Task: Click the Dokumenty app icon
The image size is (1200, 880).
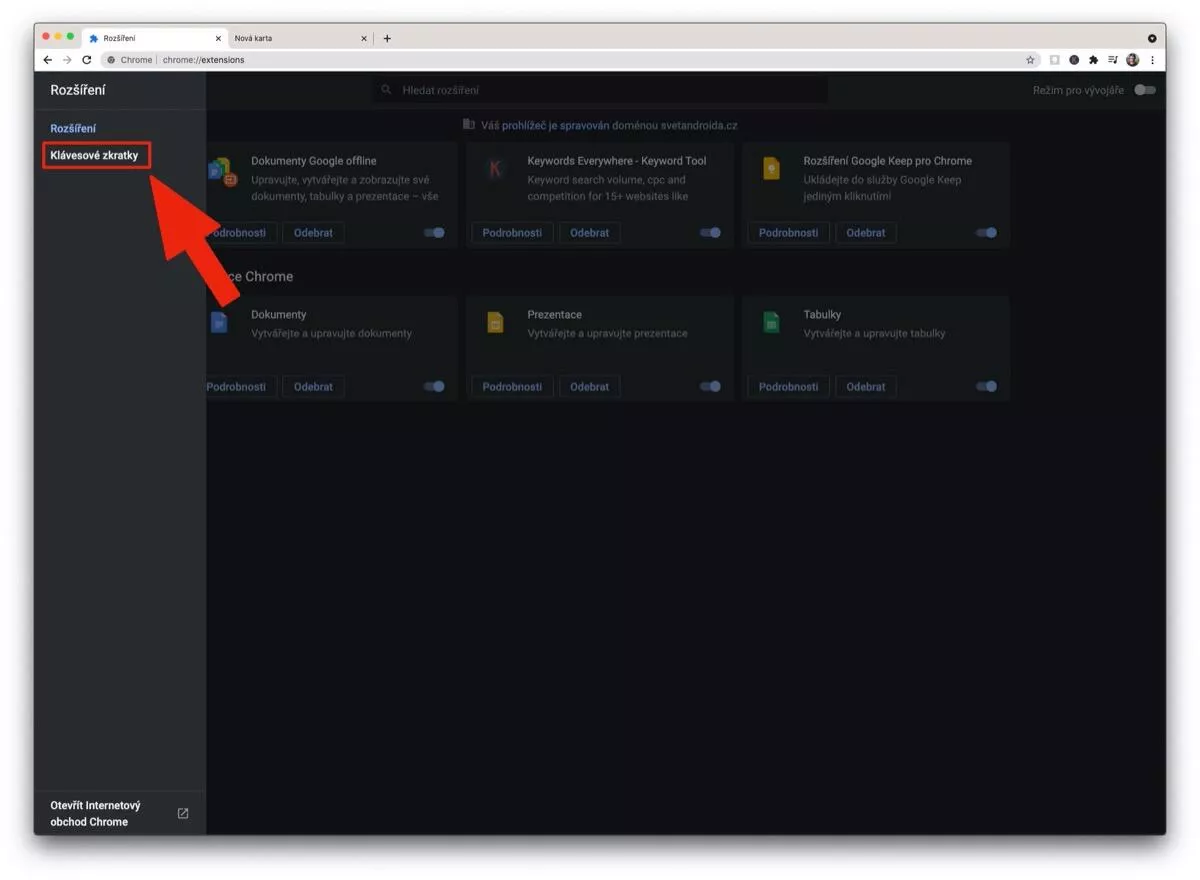Action: [219, 323]
